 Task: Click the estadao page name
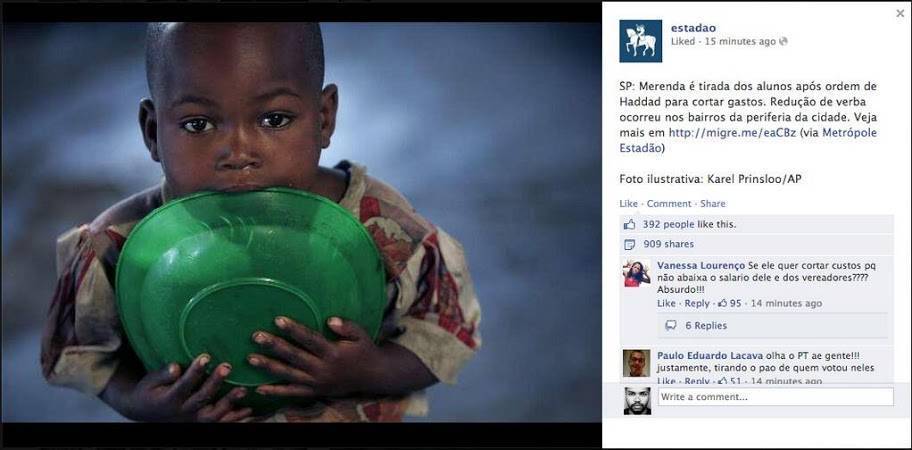[x=693, y=28]
